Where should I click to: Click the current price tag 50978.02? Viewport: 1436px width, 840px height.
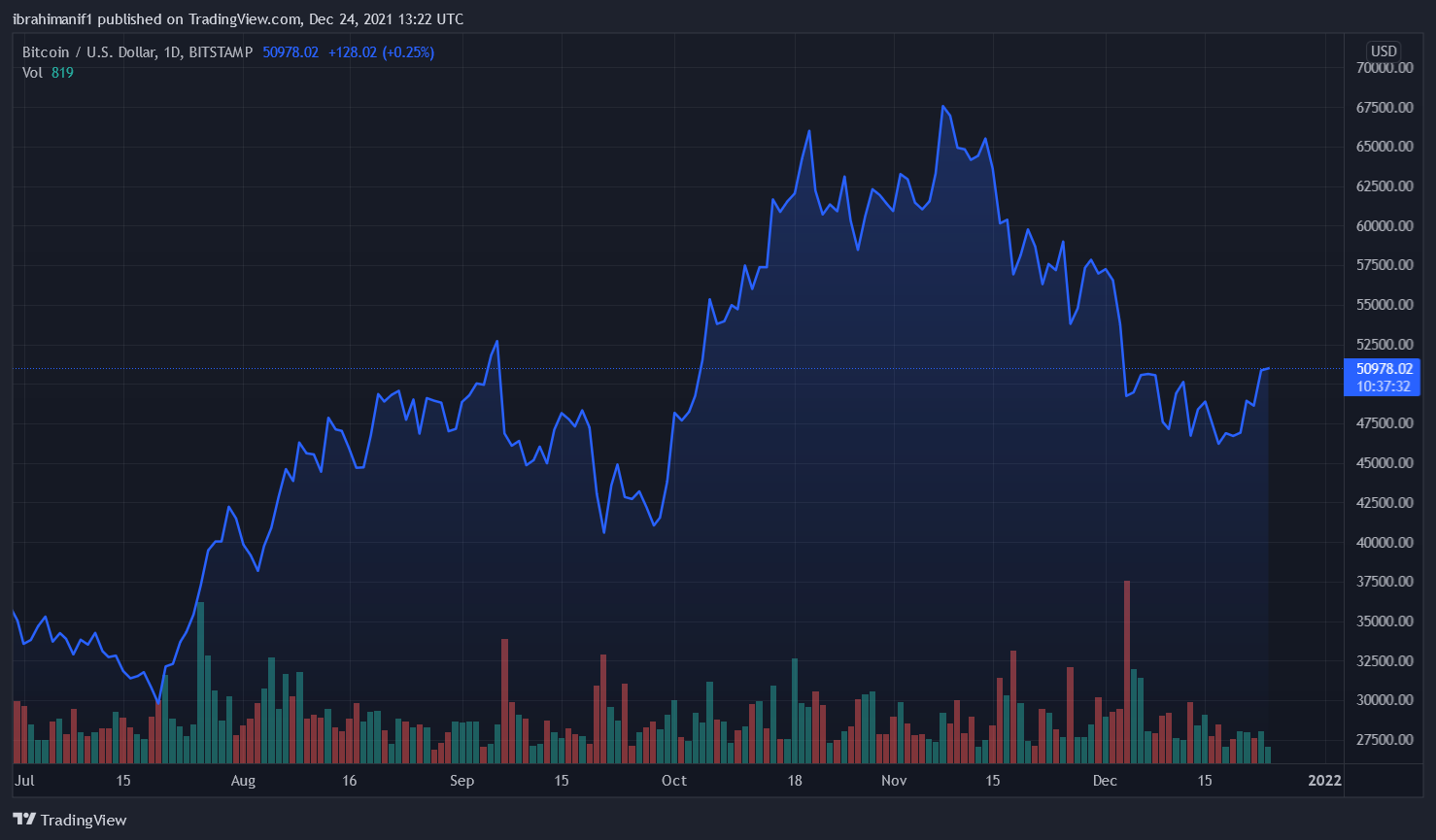pyautogui.click(x=1384, y=369)
